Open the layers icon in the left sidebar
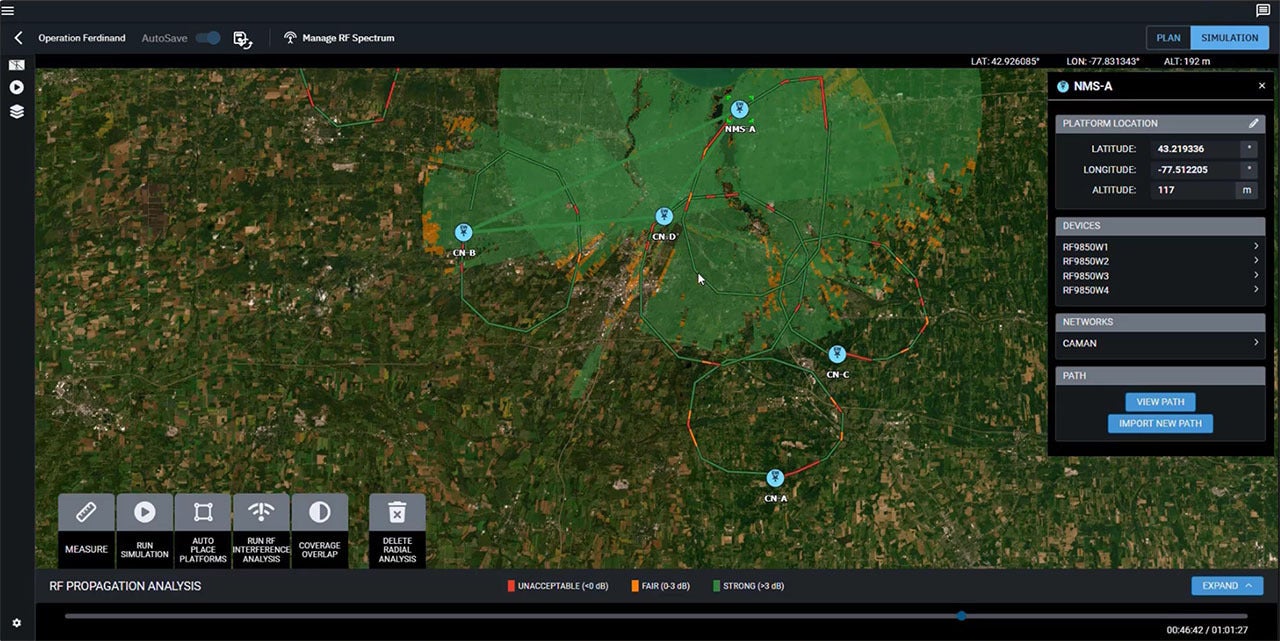Screen dimensions: 1280x641 (x=15, y=111)
